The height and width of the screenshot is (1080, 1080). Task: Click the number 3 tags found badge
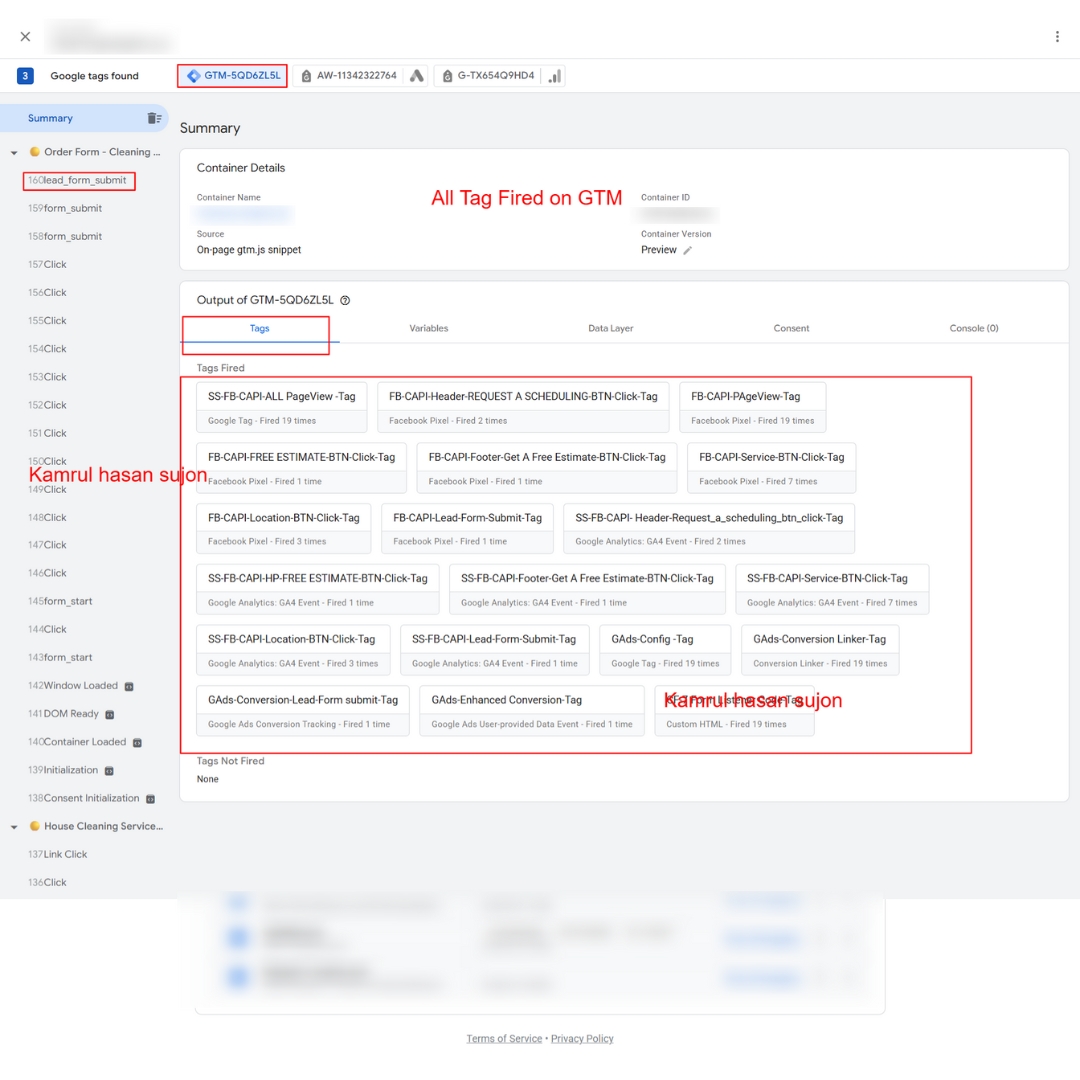tap(25, 76)
